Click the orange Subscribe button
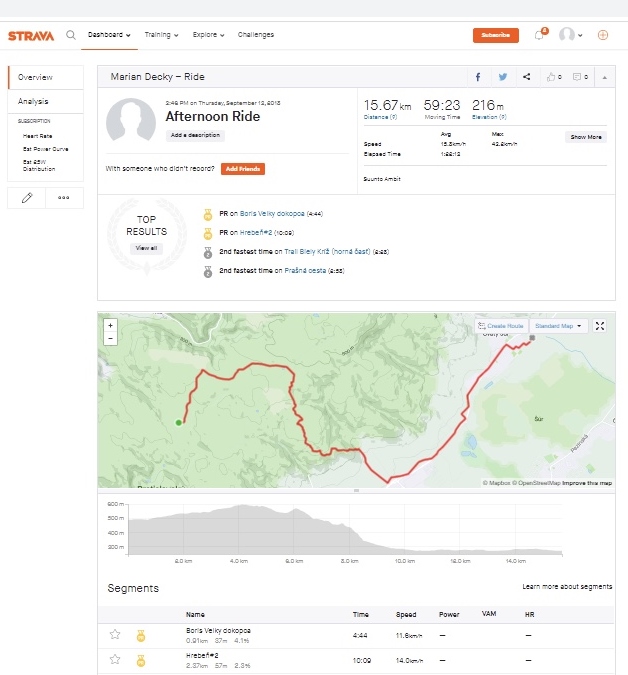 click(x=495, y=35)
